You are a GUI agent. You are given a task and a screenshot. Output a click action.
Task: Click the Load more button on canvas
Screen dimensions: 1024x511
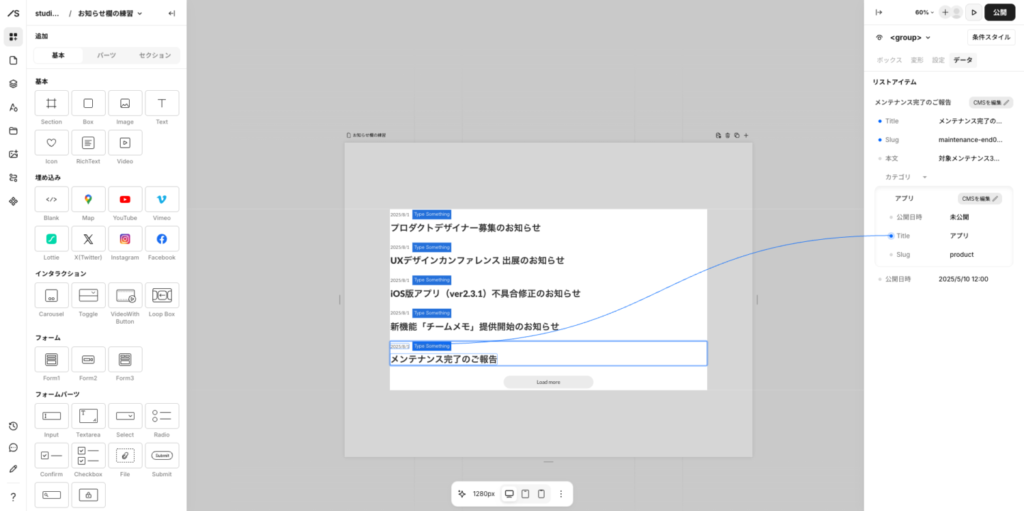pyautogui.click(x=548, y=382)
